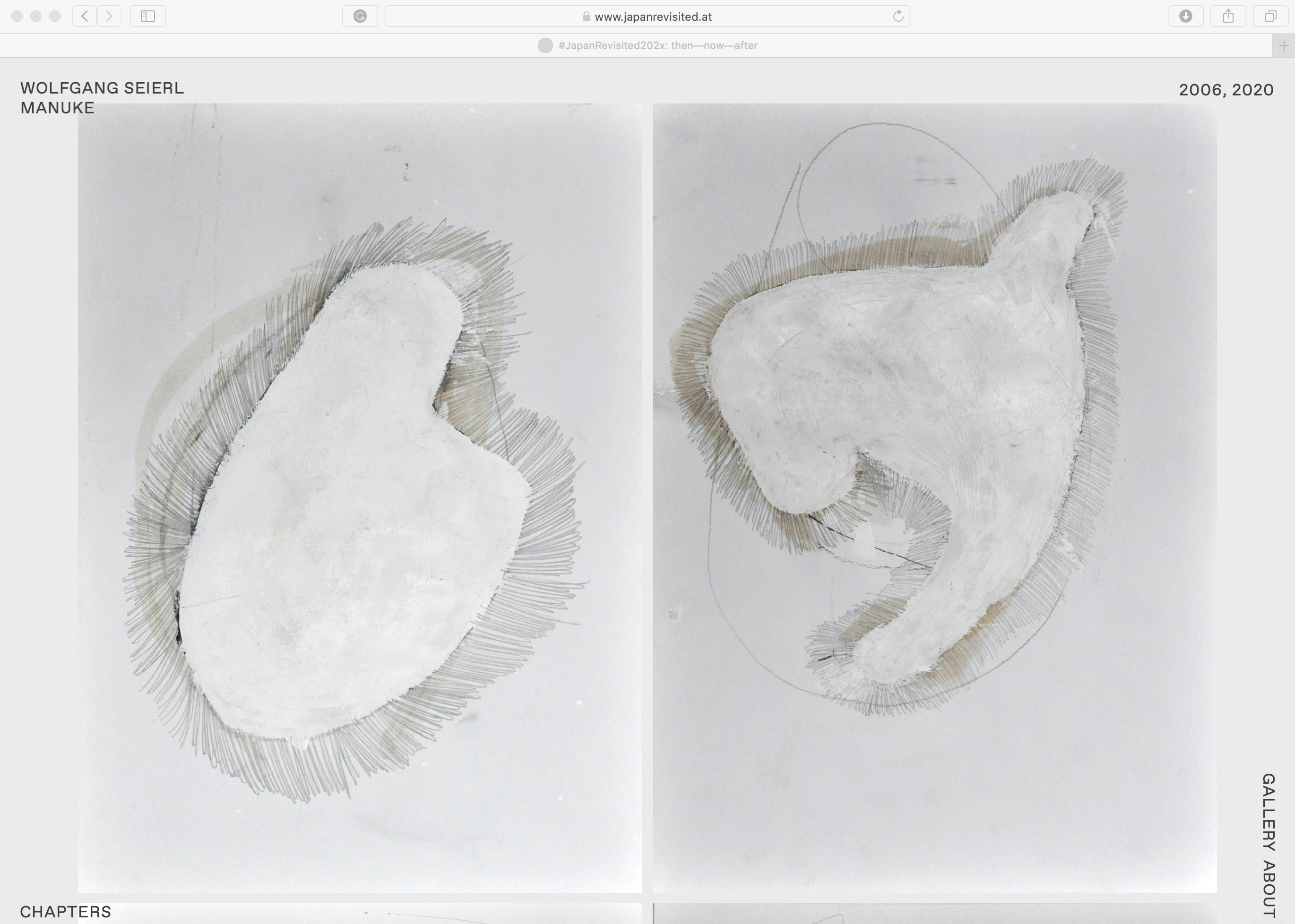Click the www.japanrevisited.at address field
The image size is (1295, 924).
647,16
